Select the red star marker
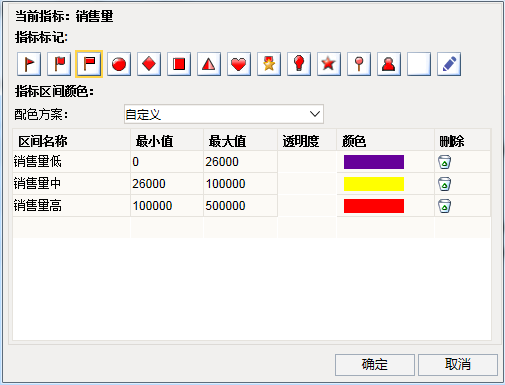The height and width of the screenshot is (385, 505). 329,64
